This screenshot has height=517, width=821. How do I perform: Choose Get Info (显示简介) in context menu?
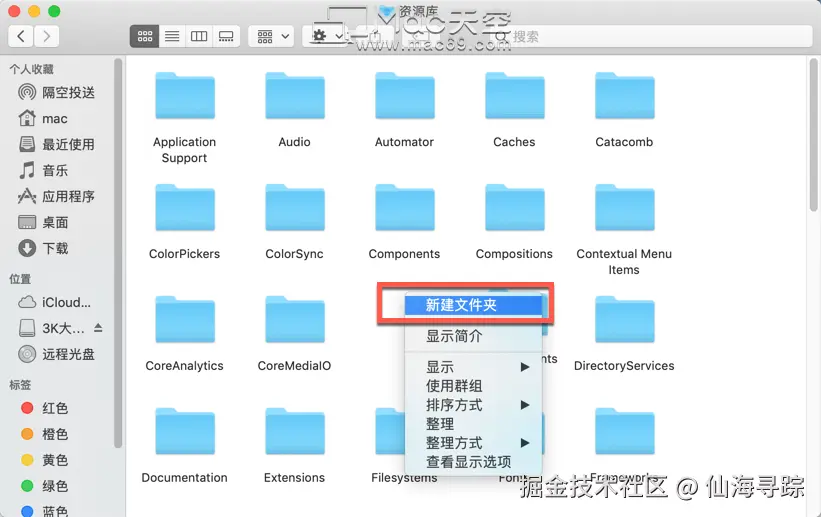(x=473, y=336)
